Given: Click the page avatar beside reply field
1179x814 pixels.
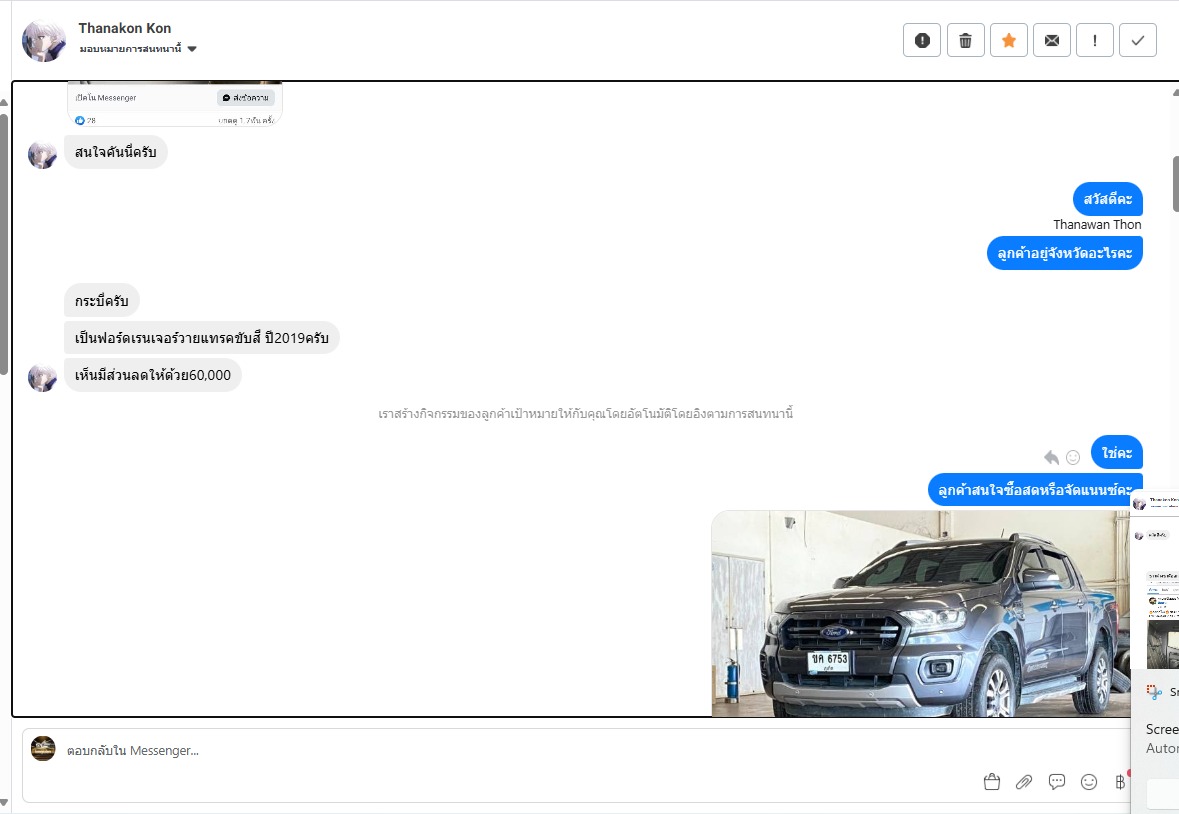Looking at the screenshot, I should pos(43,749).
